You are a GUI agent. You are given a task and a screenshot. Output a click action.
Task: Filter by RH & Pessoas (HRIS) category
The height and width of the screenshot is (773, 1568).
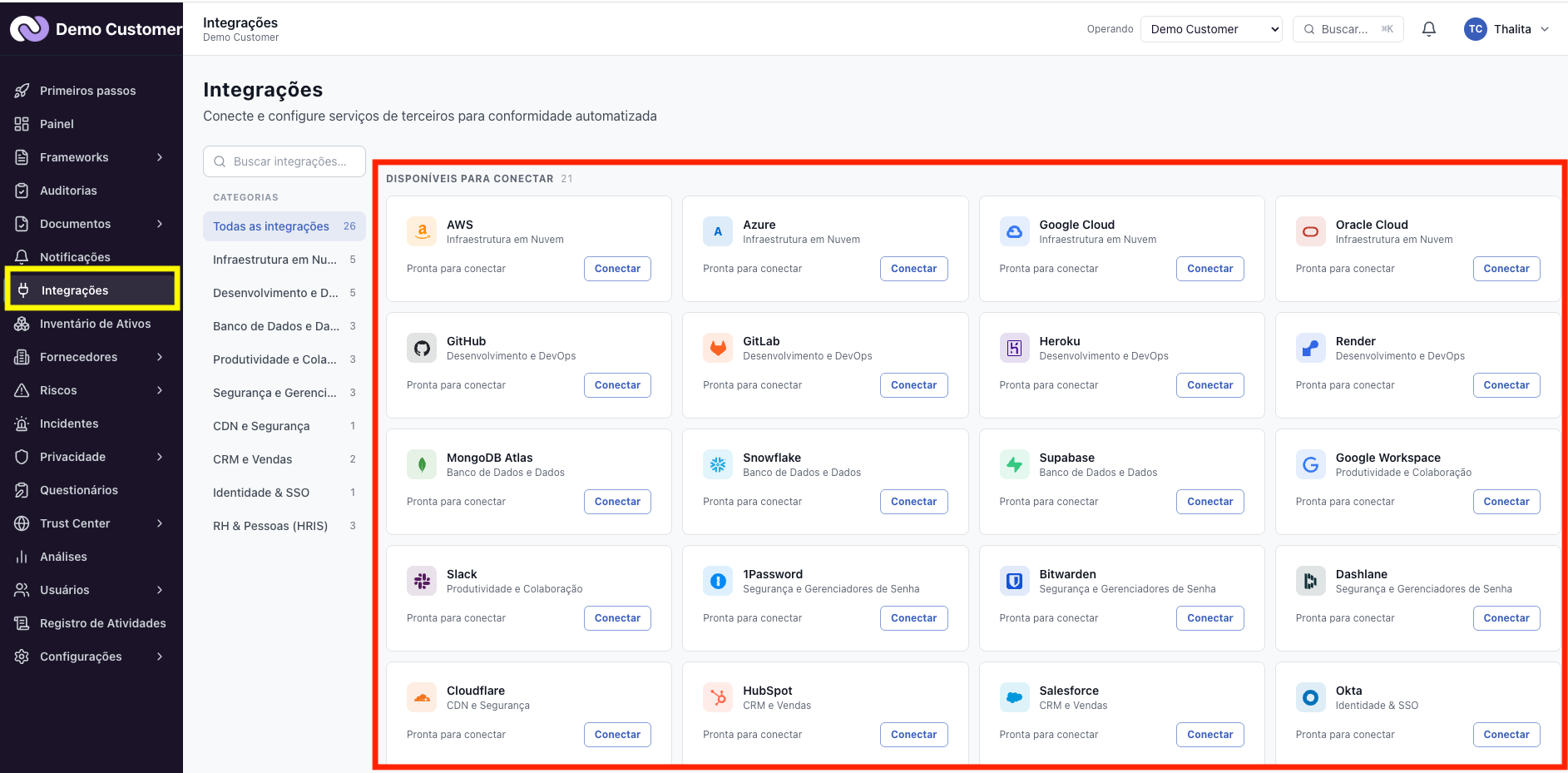pos(284,526)
